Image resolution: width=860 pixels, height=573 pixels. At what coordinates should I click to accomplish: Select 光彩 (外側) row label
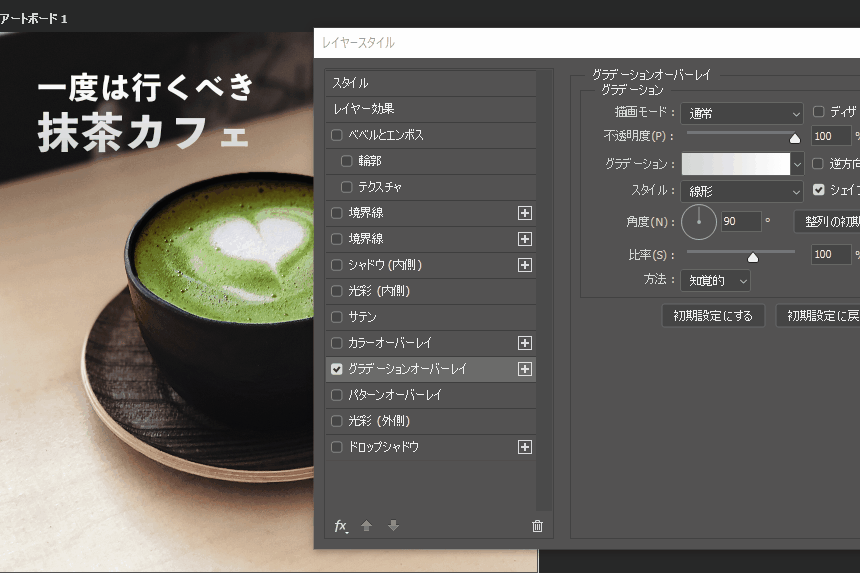pyautogui.click(x=379, y=421)
